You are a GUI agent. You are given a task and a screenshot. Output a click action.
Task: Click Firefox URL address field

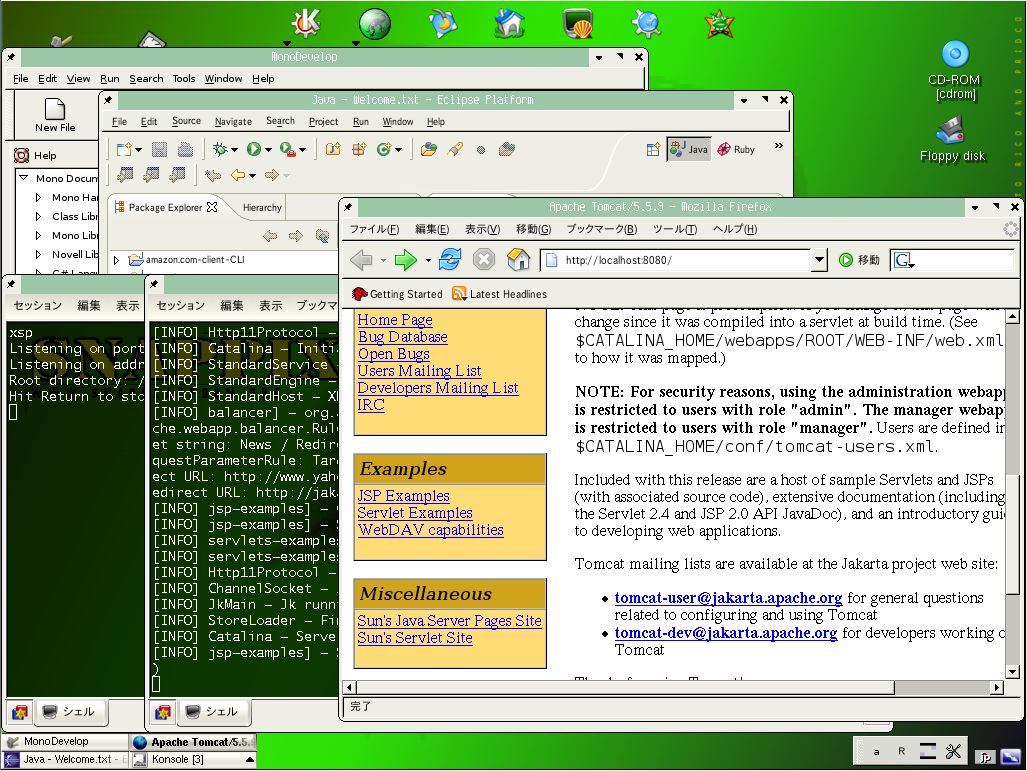click(675, 260)
